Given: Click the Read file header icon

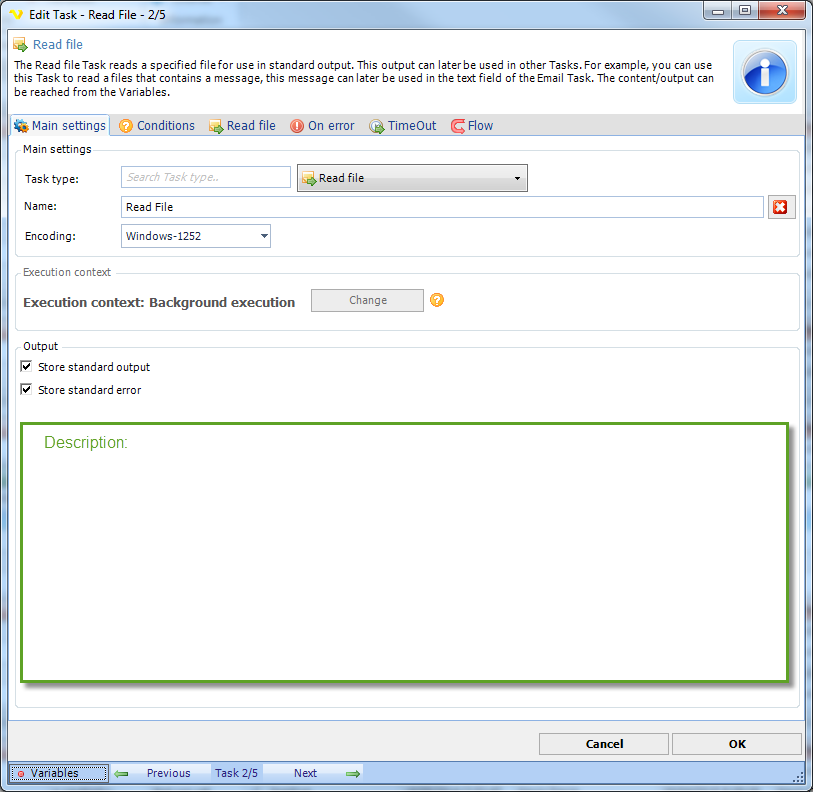Looking at the screenshot, I should pyautogui.click(x=20, y=45).
